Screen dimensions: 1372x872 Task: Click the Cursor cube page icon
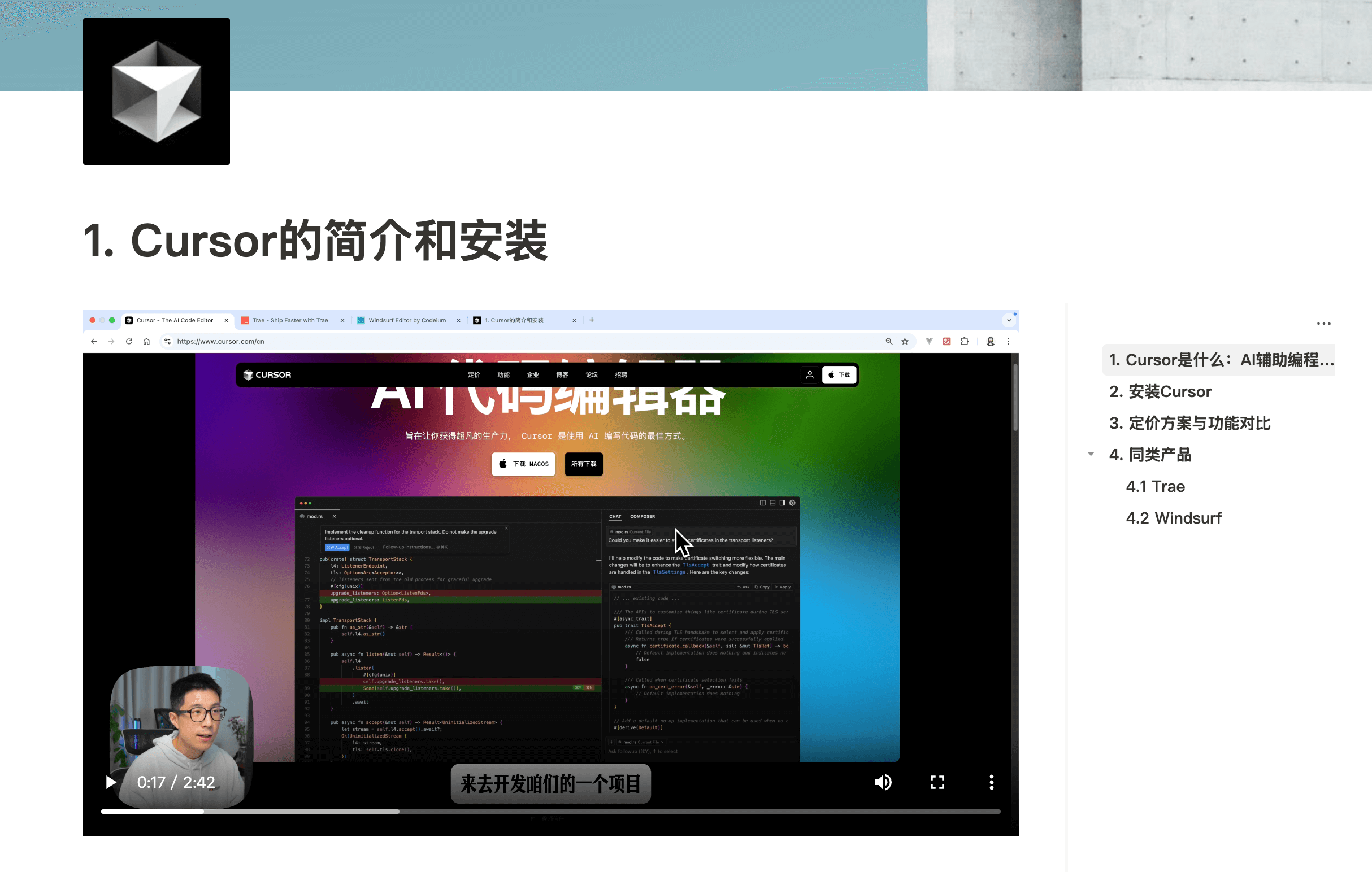tap(156, 91)
